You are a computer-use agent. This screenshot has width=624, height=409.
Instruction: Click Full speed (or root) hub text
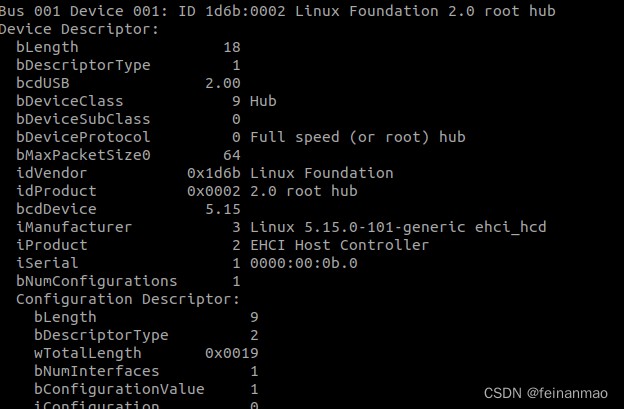[358, 137]
